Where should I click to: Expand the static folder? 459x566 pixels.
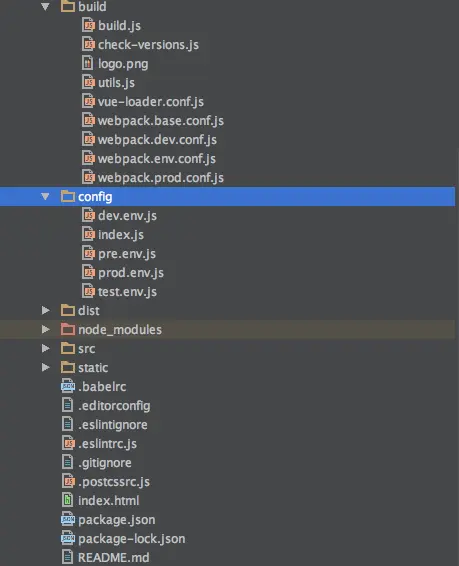(45, 367)
